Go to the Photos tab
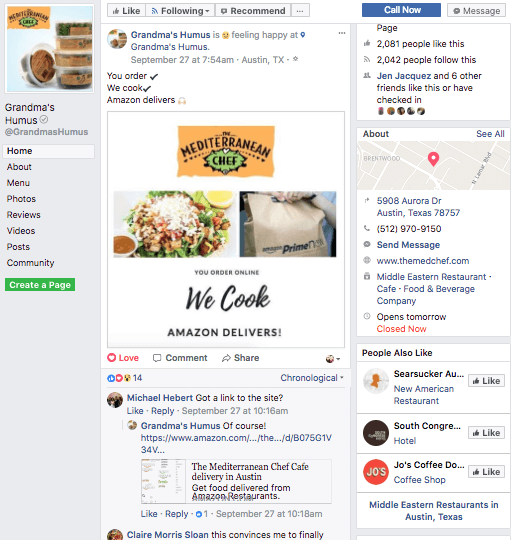 (21, 199)
